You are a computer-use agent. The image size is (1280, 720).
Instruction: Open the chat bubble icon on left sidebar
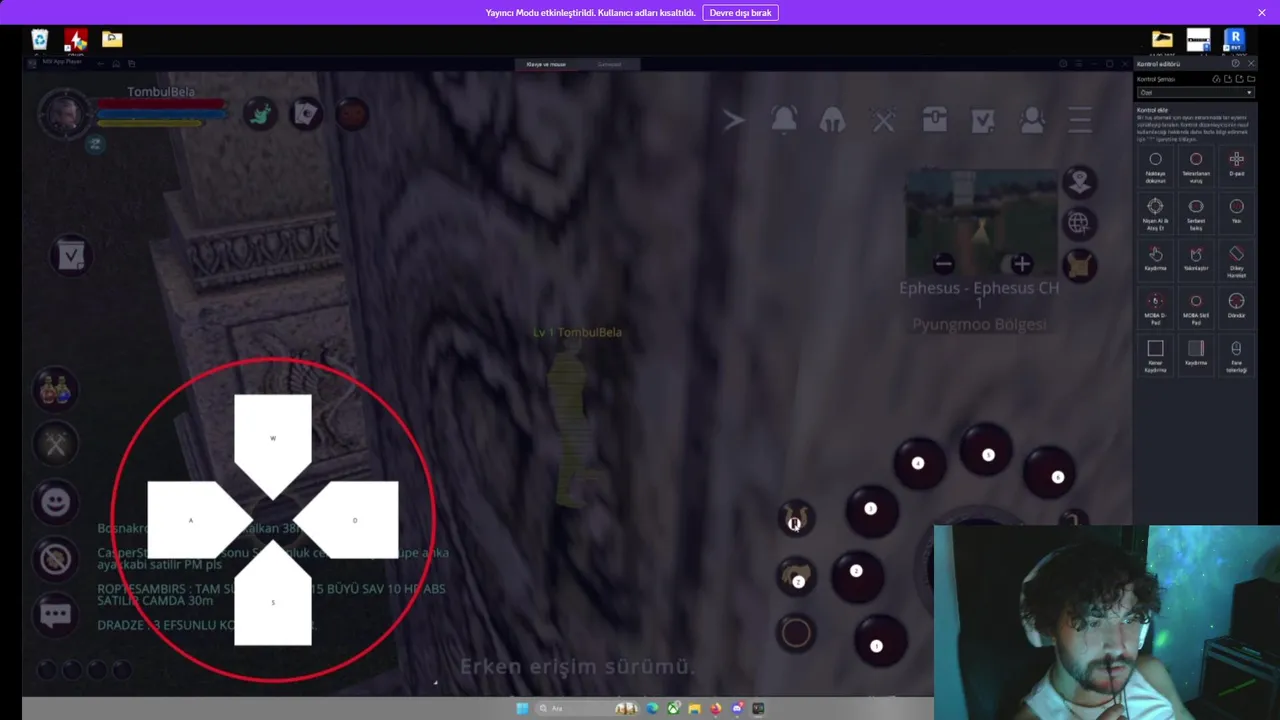tap(55, 615)
